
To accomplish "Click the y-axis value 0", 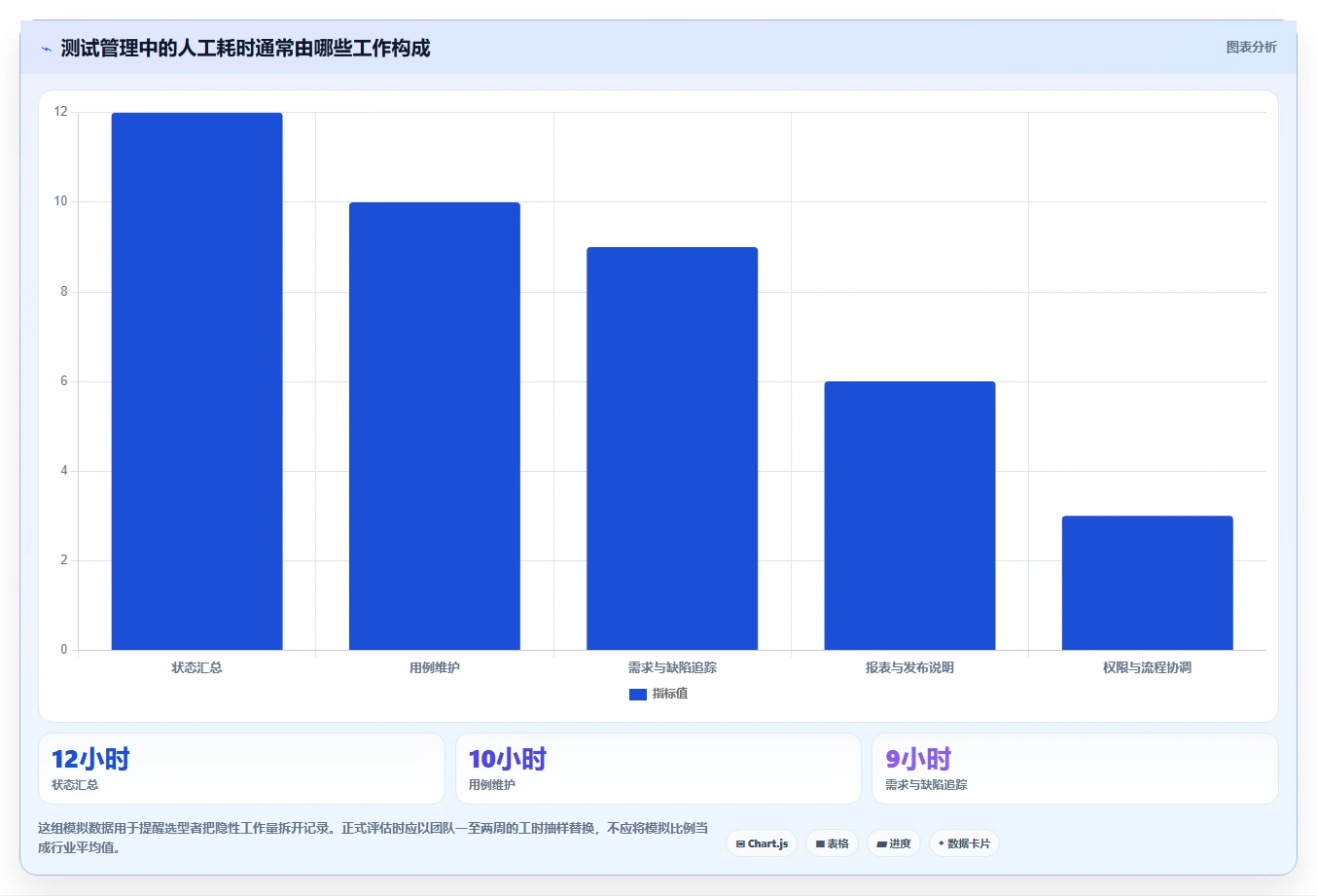I will click(x=64, y=650).
